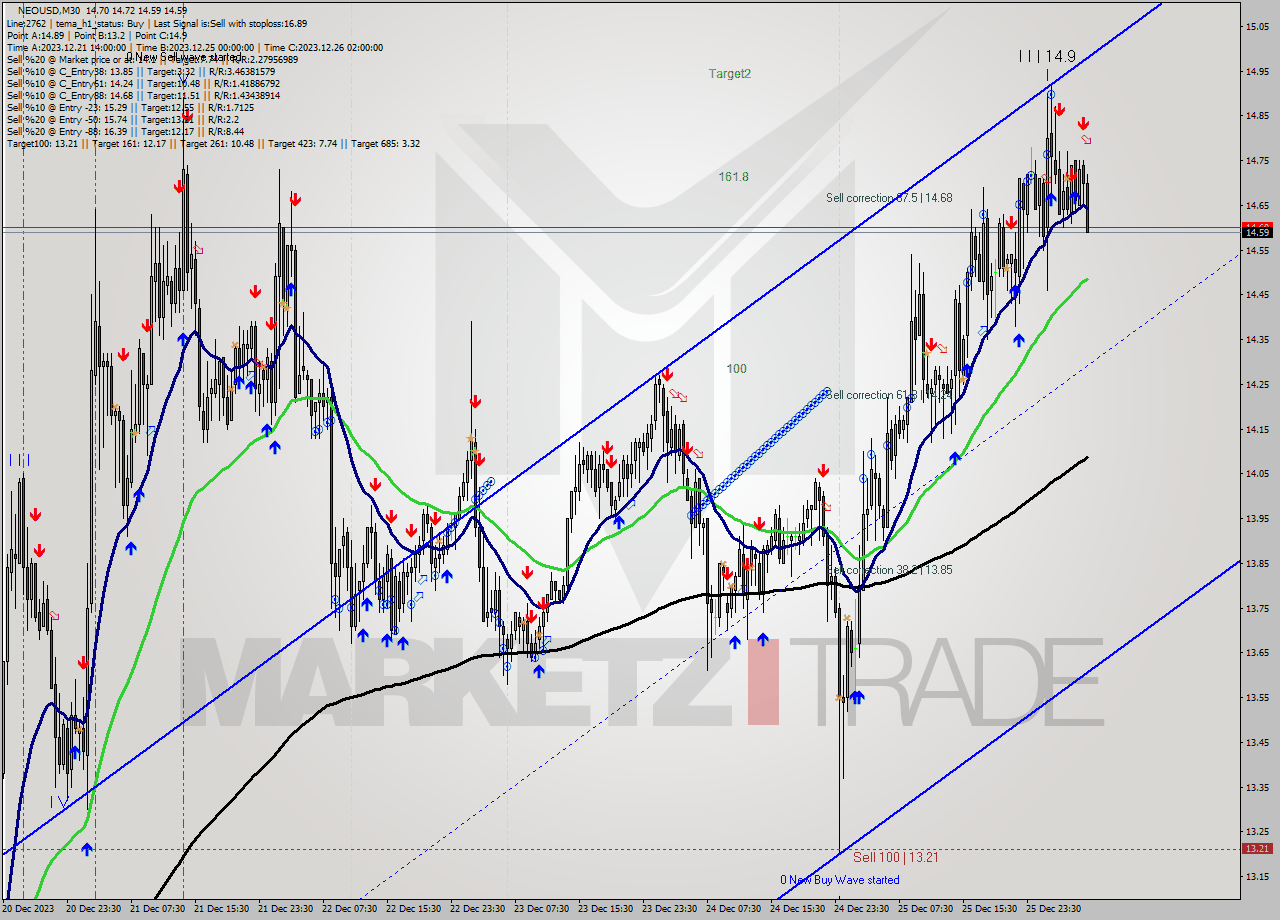Click the 'Sell %10 @ C_Entry88: 14.68' row
1280x920 pixels.
[x=143, y=95]
